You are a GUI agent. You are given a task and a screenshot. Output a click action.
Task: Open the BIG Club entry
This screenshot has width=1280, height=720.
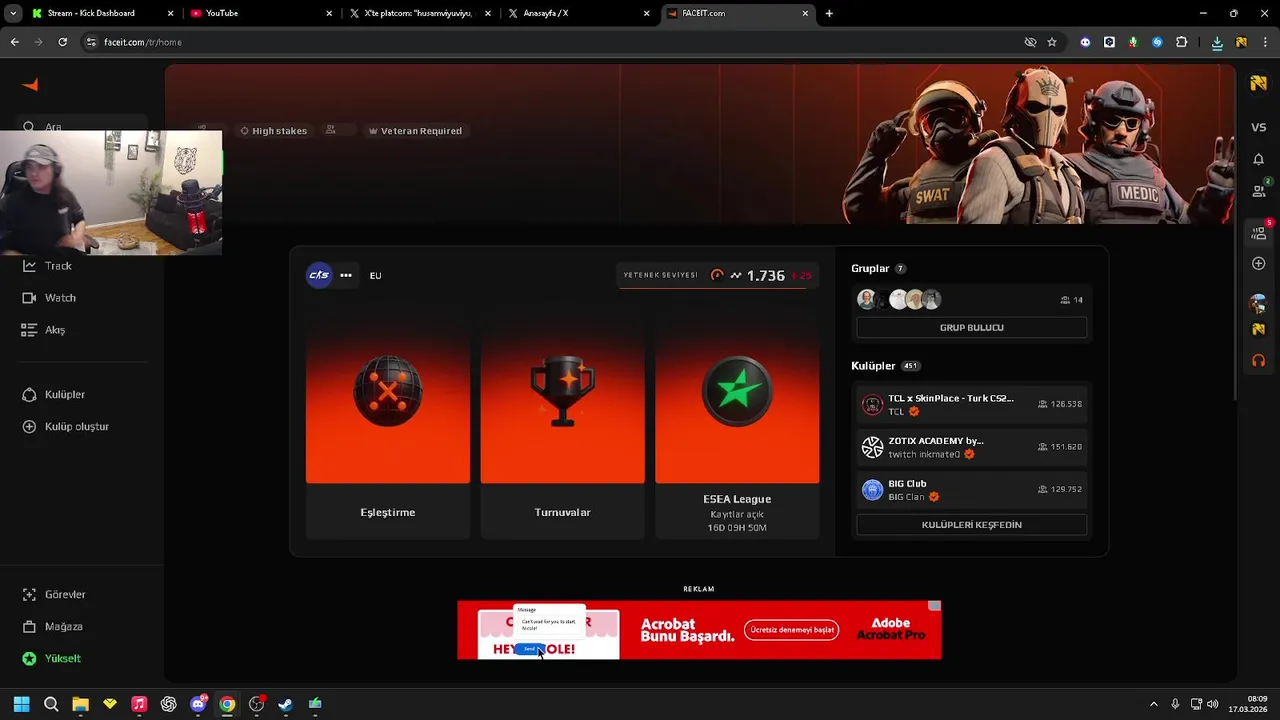coord(971,490)
